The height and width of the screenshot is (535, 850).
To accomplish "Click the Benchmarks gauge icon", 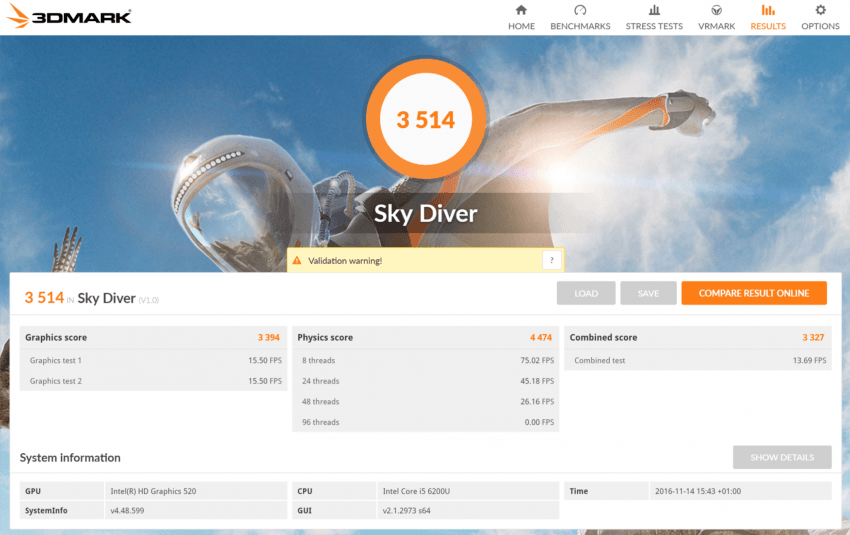I will tap(580, 10).
